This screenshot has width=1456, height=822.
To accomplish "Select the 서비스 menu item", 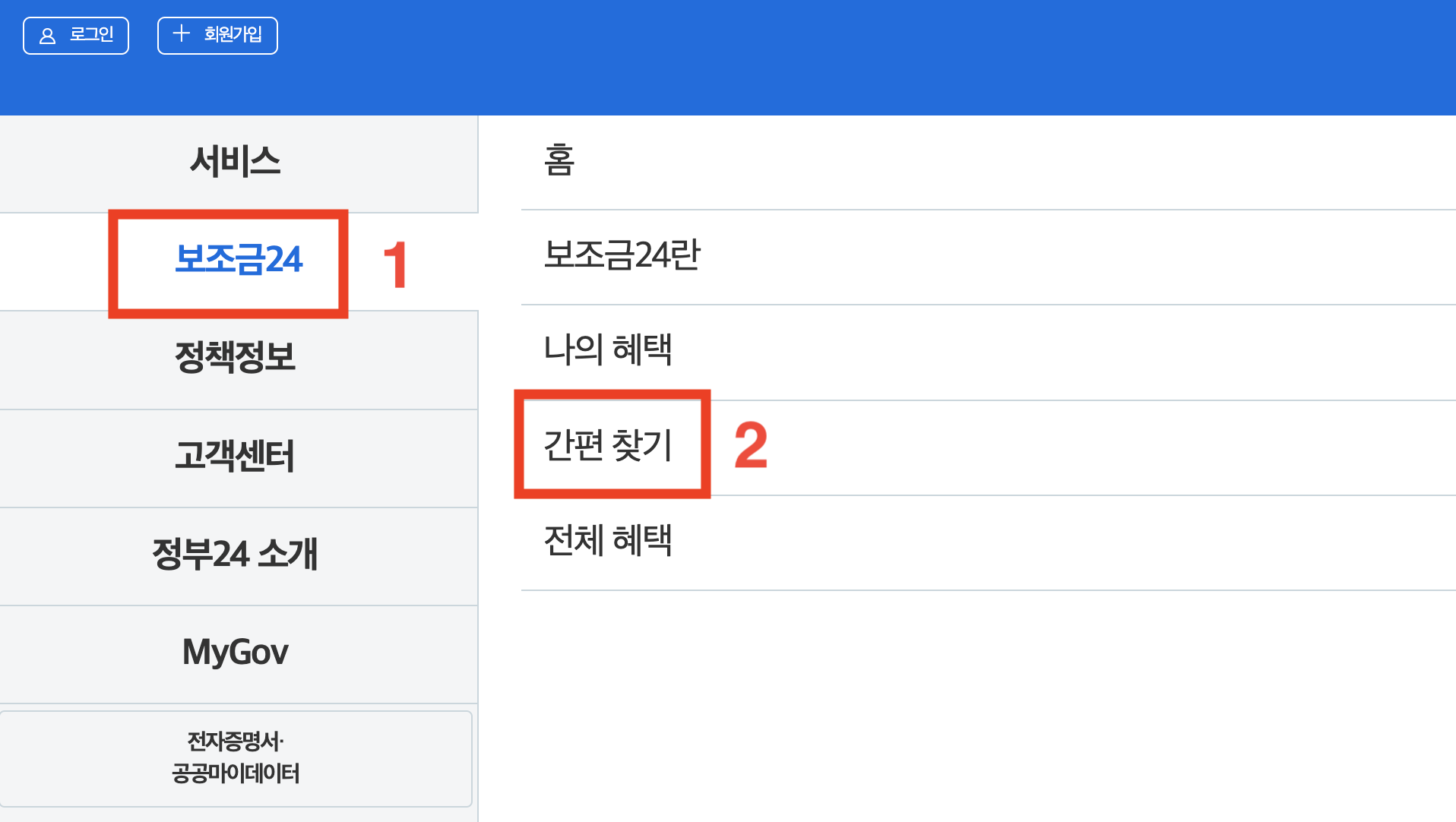I will [237, 161].
